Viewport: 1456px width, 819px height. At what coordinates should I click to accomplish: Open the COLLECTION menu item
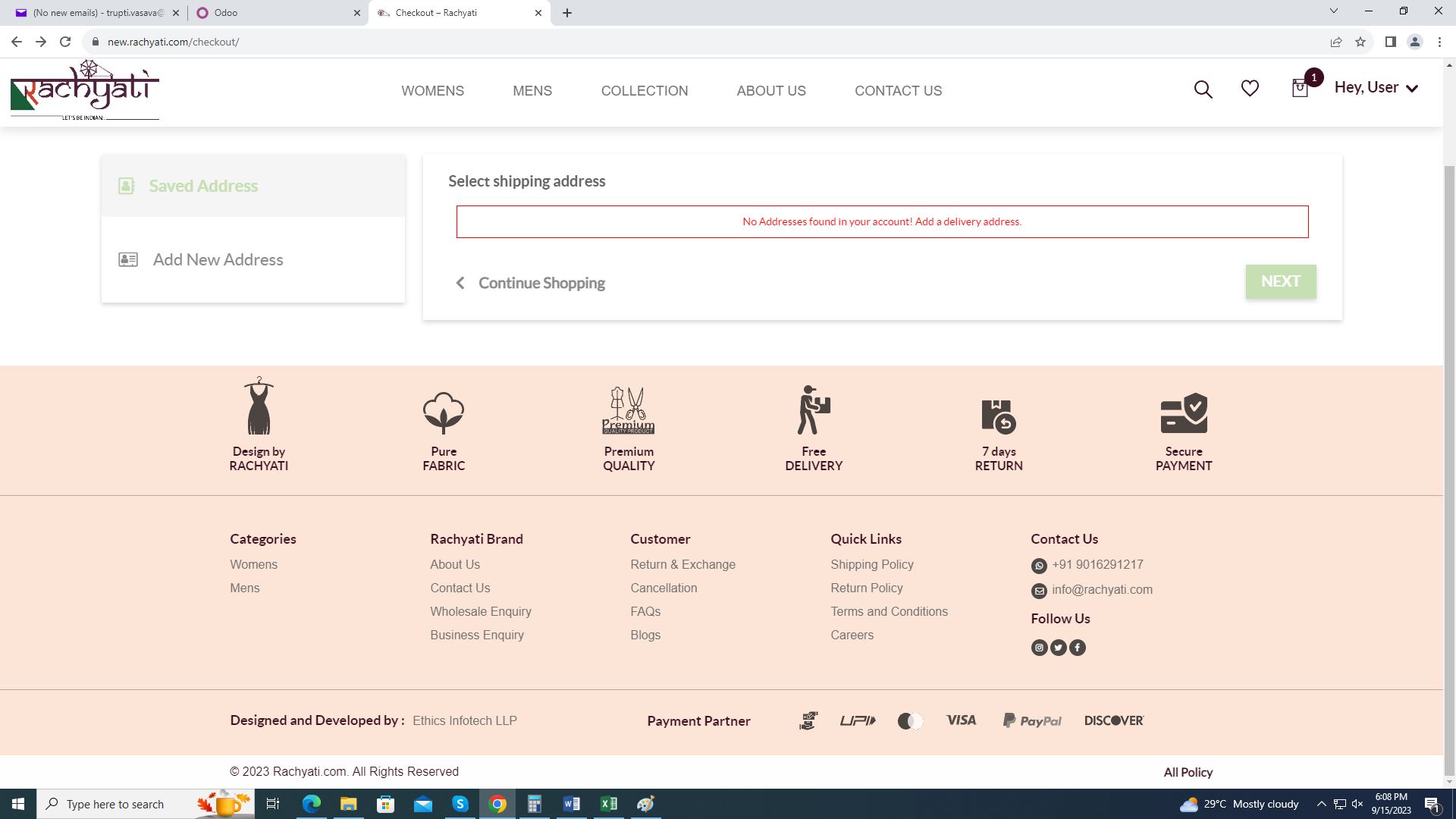pos(644,91)
